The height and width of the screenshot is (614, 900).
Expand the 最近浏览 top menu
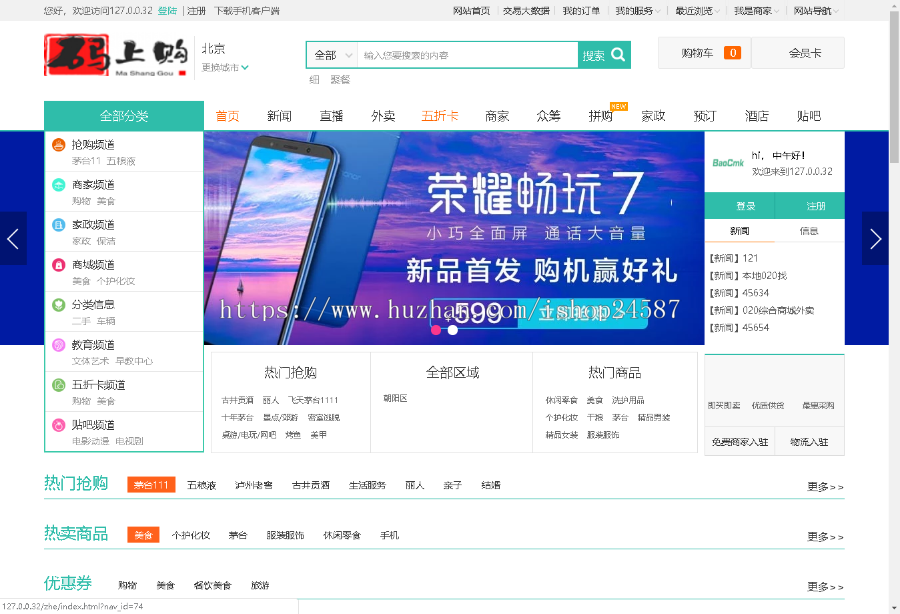coord(697,11)
